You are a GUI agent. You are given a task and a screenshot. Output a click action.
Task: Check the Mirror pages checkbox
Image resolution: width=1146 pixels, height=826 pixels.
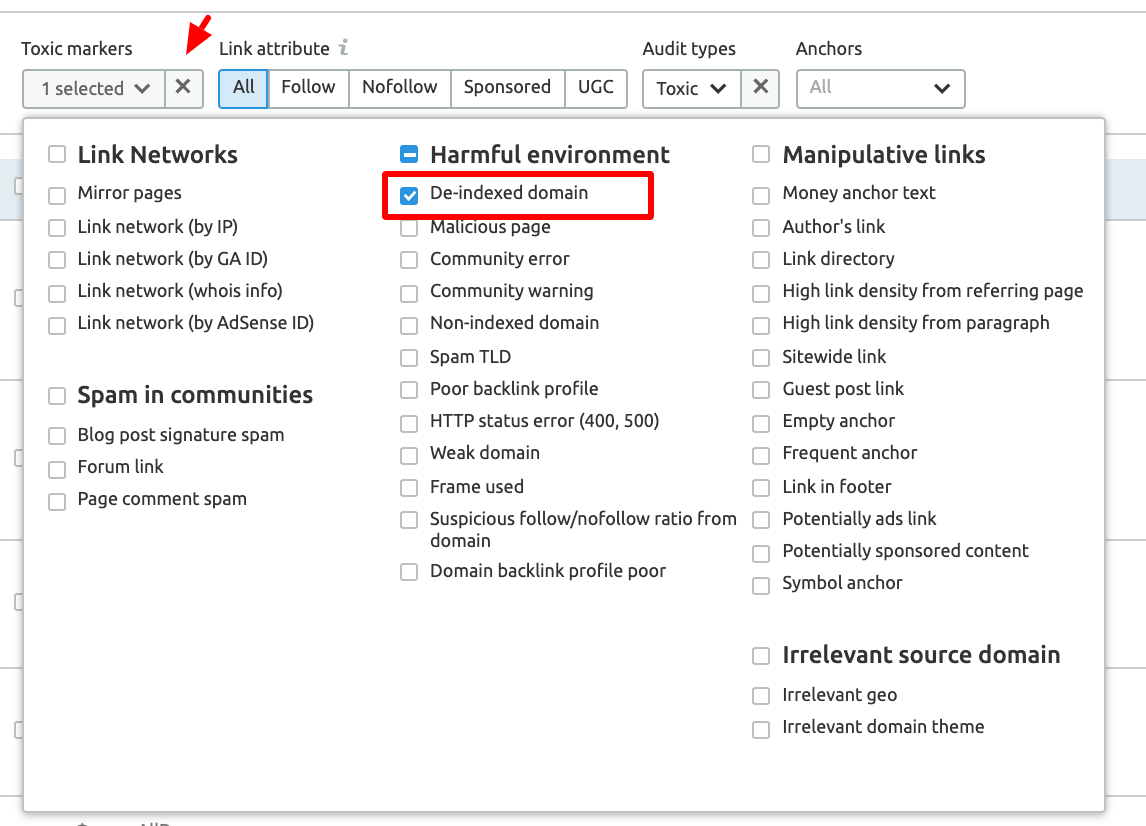pos(57,195)
